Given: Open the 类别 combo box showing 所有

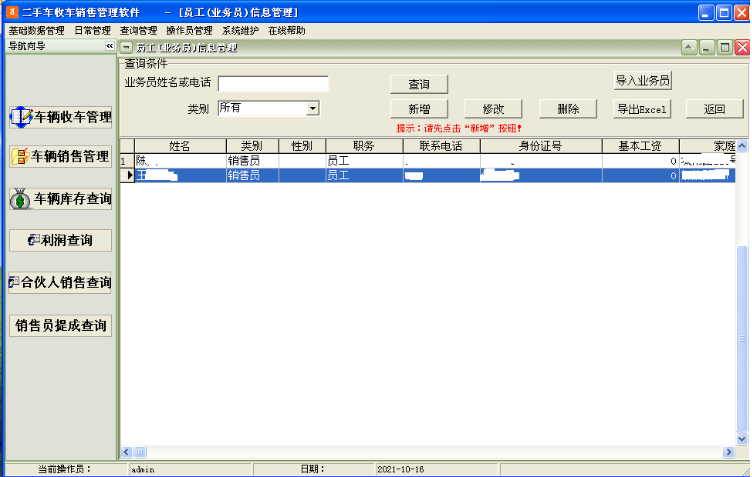Looking at the screenshot, I should (x=269, y=108).
